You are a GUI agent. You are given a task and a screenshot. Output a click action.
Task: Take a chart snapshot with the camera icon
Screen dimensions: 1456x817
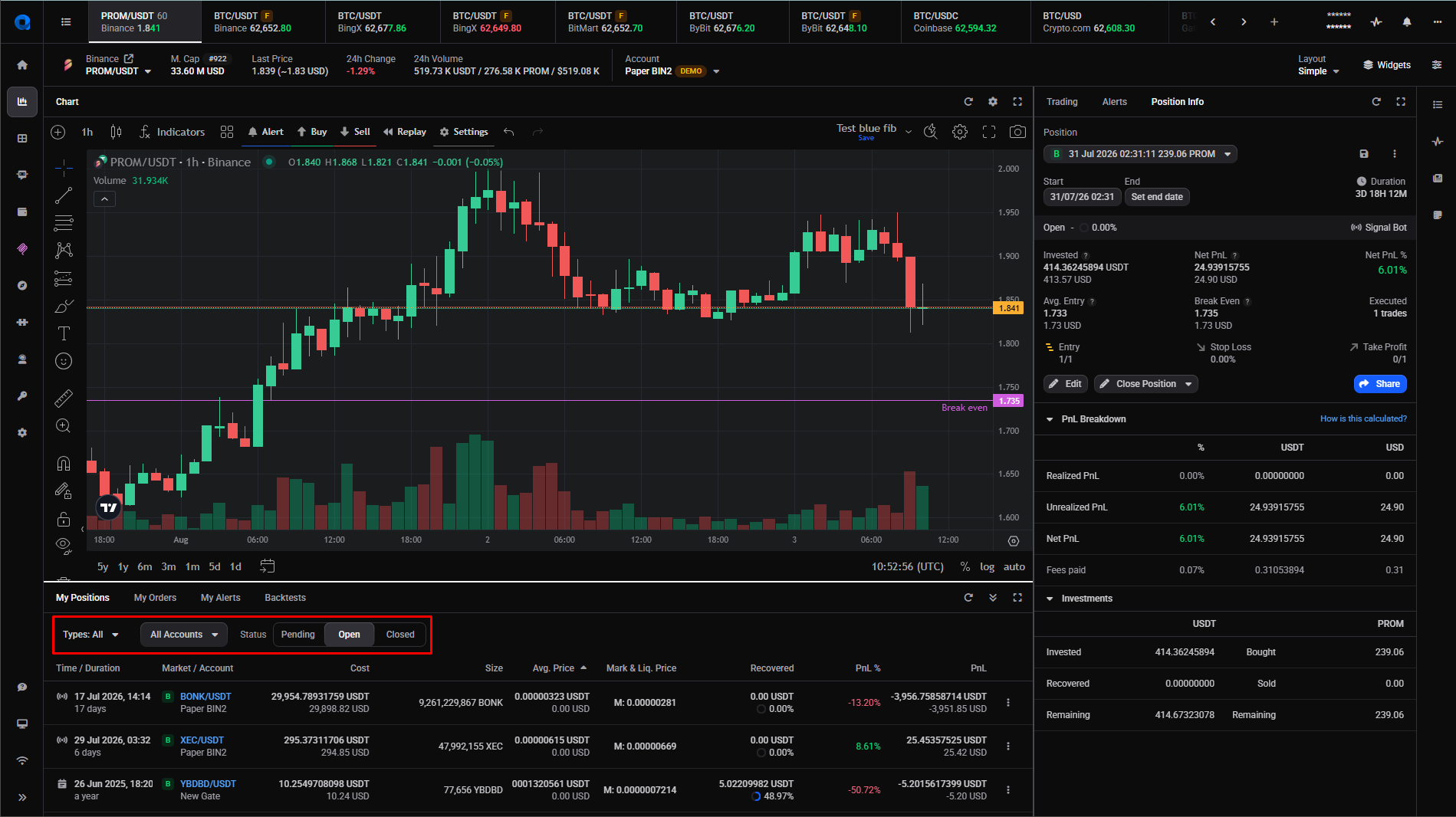pyautogui.click(x=1017, y=132)
